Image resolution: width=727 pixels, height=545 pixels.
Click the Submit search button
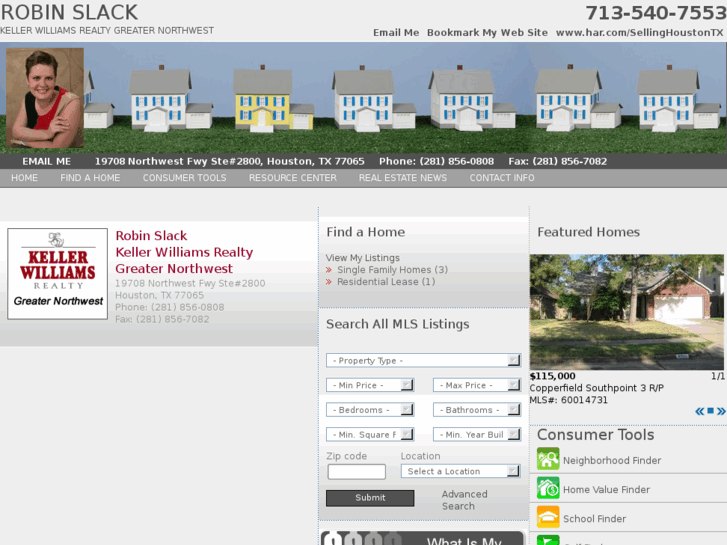(x=370, y=498)
